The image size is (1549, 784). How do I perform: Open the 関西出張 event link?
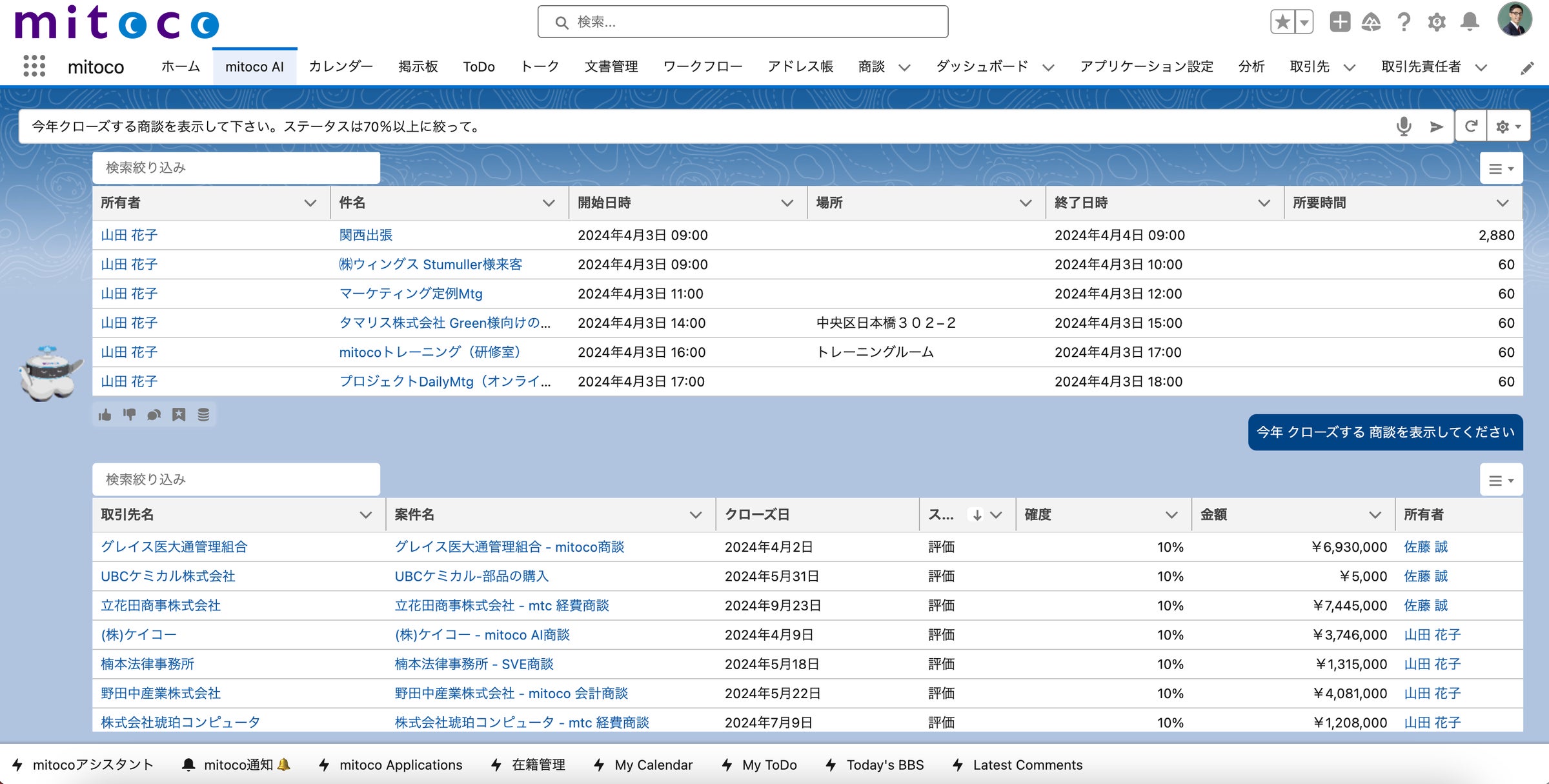pos(366,235)
